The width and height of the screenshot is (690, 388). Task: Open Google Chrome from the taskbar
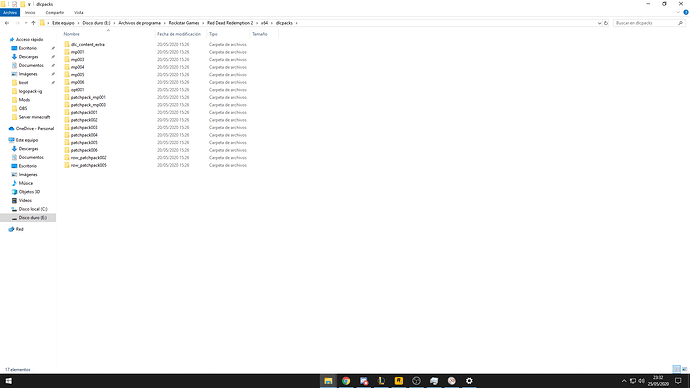pos(346,381)
